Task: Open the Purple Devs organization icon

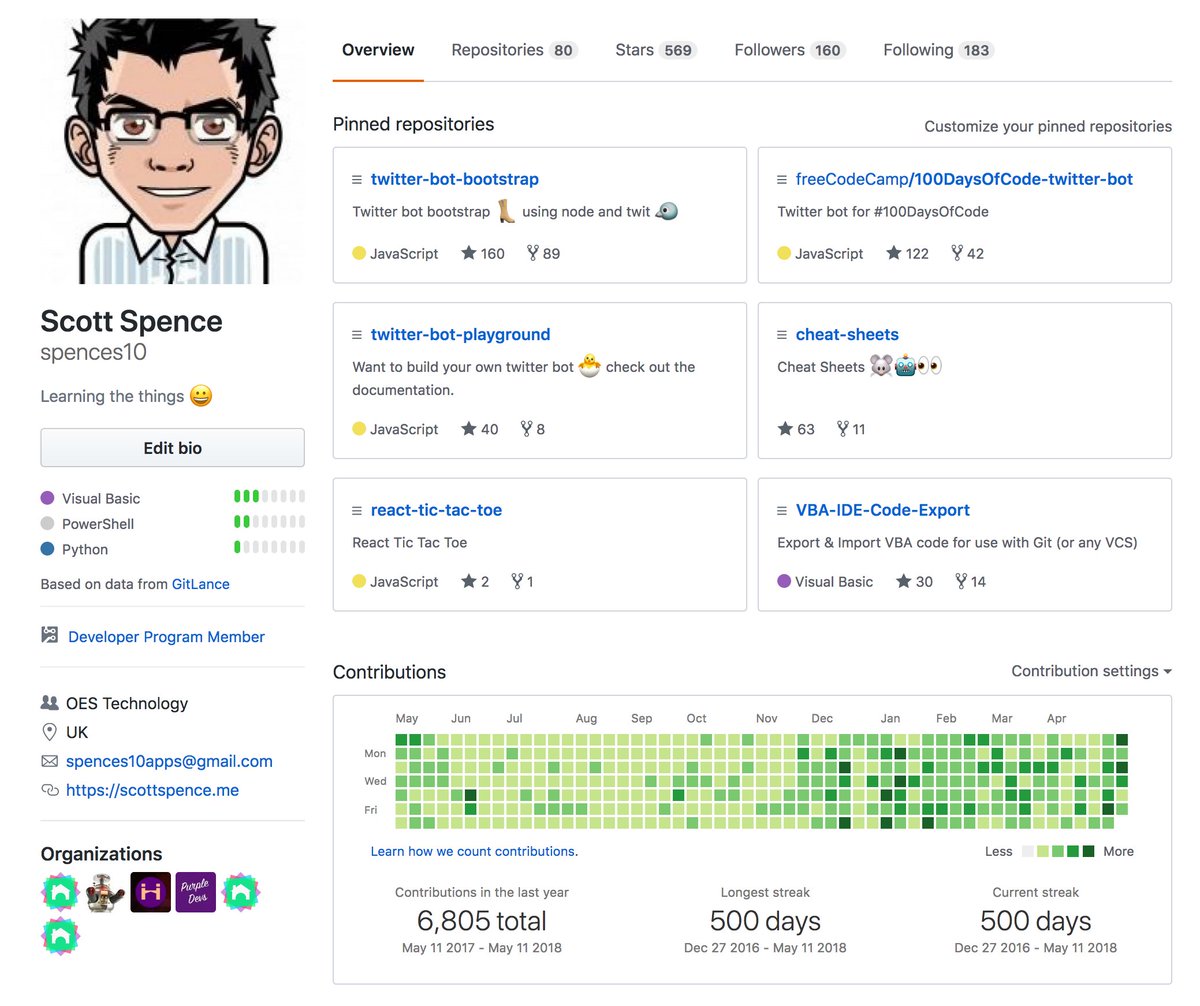Action: (195, 891)
